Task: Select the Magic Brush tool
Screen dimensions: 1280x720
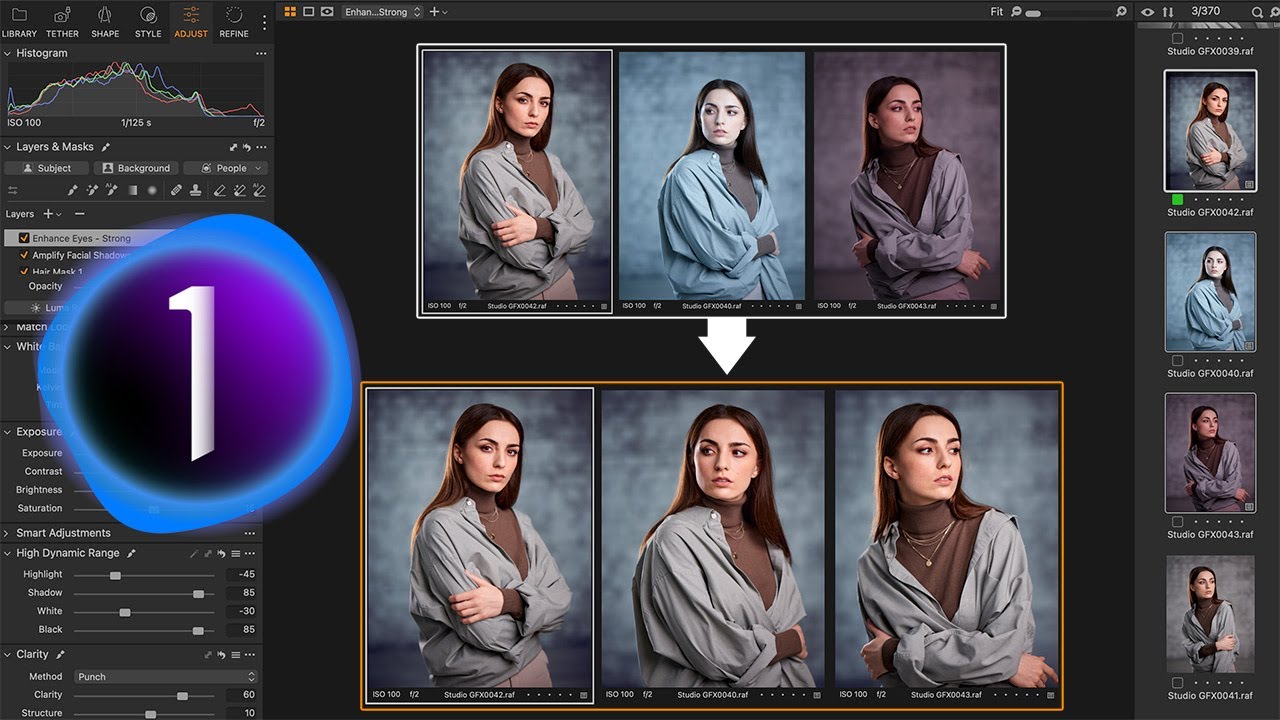Action: [x=93, y=190]
